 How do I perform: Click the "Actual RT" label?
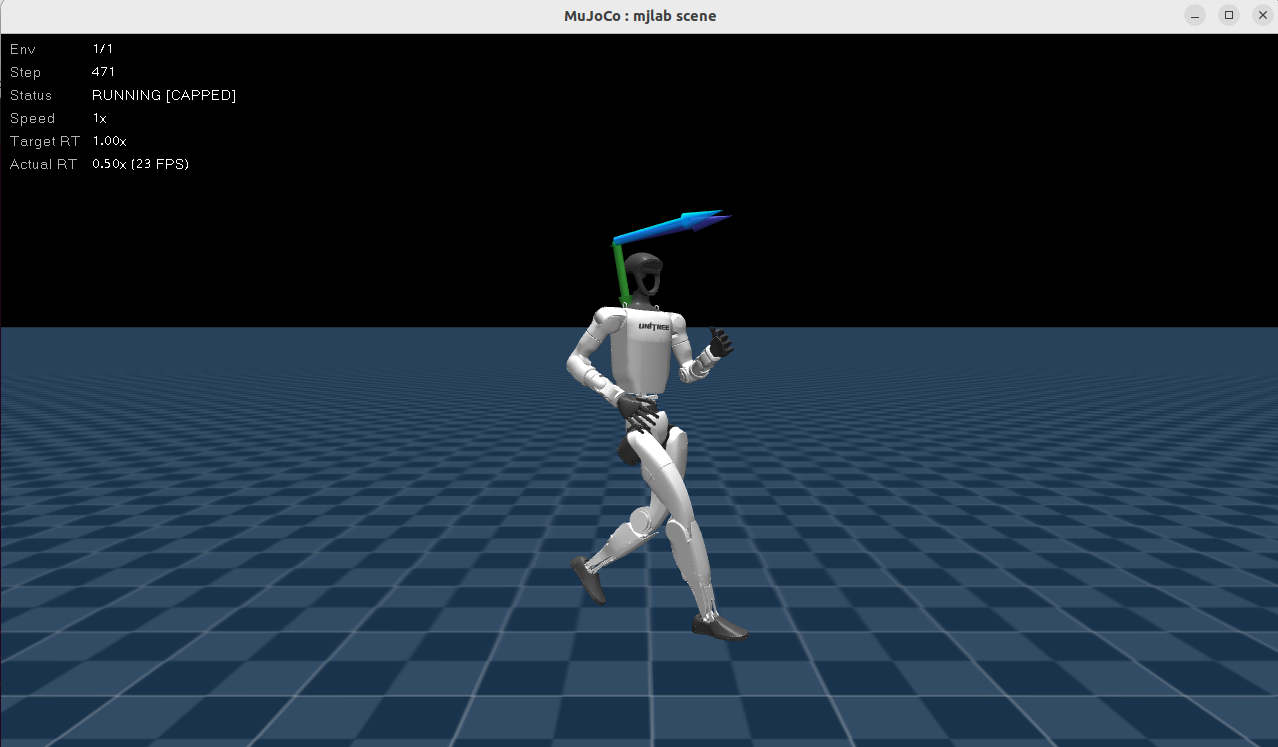pos(44,164)
